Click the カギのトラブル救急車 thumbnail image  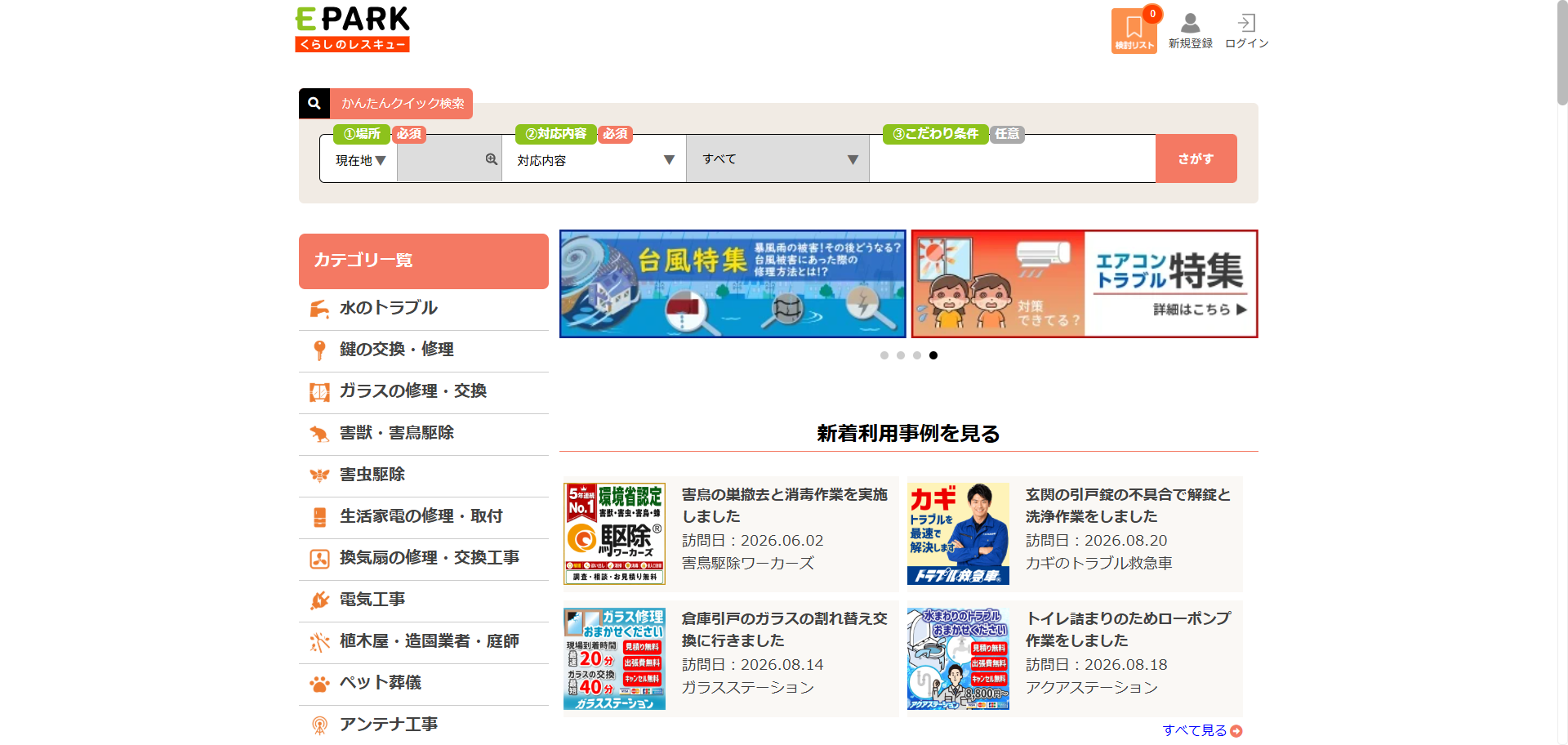(x=958, y=533)
